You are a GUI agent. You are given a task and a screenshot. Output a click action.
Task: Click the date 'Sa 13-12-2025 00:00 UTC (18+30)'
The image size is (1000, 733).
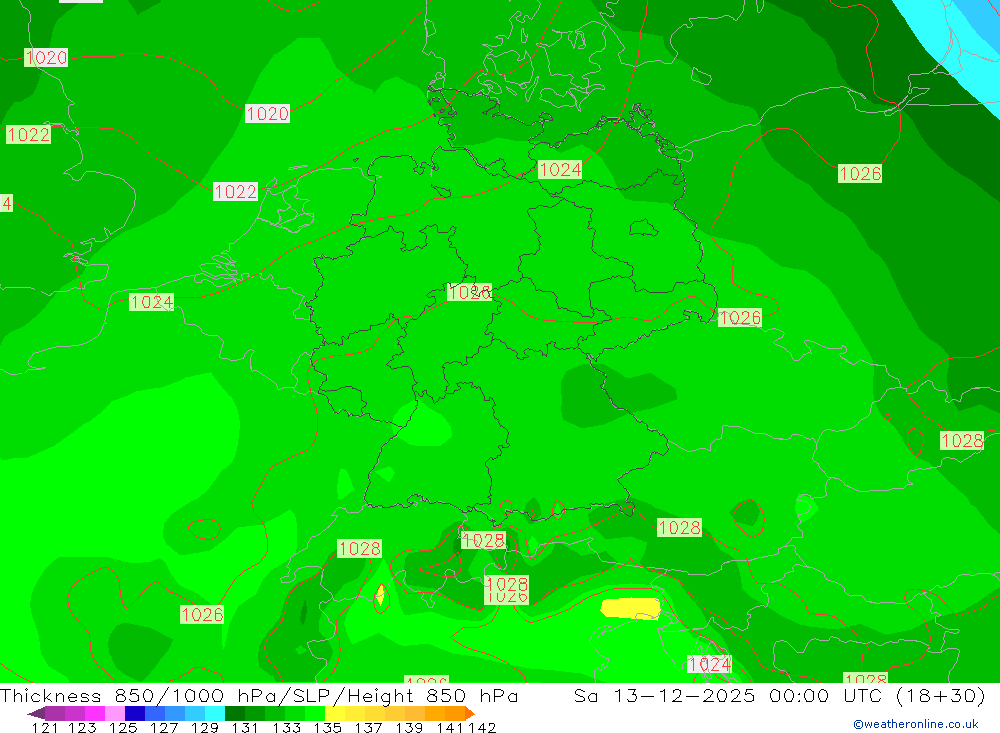pos(779,696)
